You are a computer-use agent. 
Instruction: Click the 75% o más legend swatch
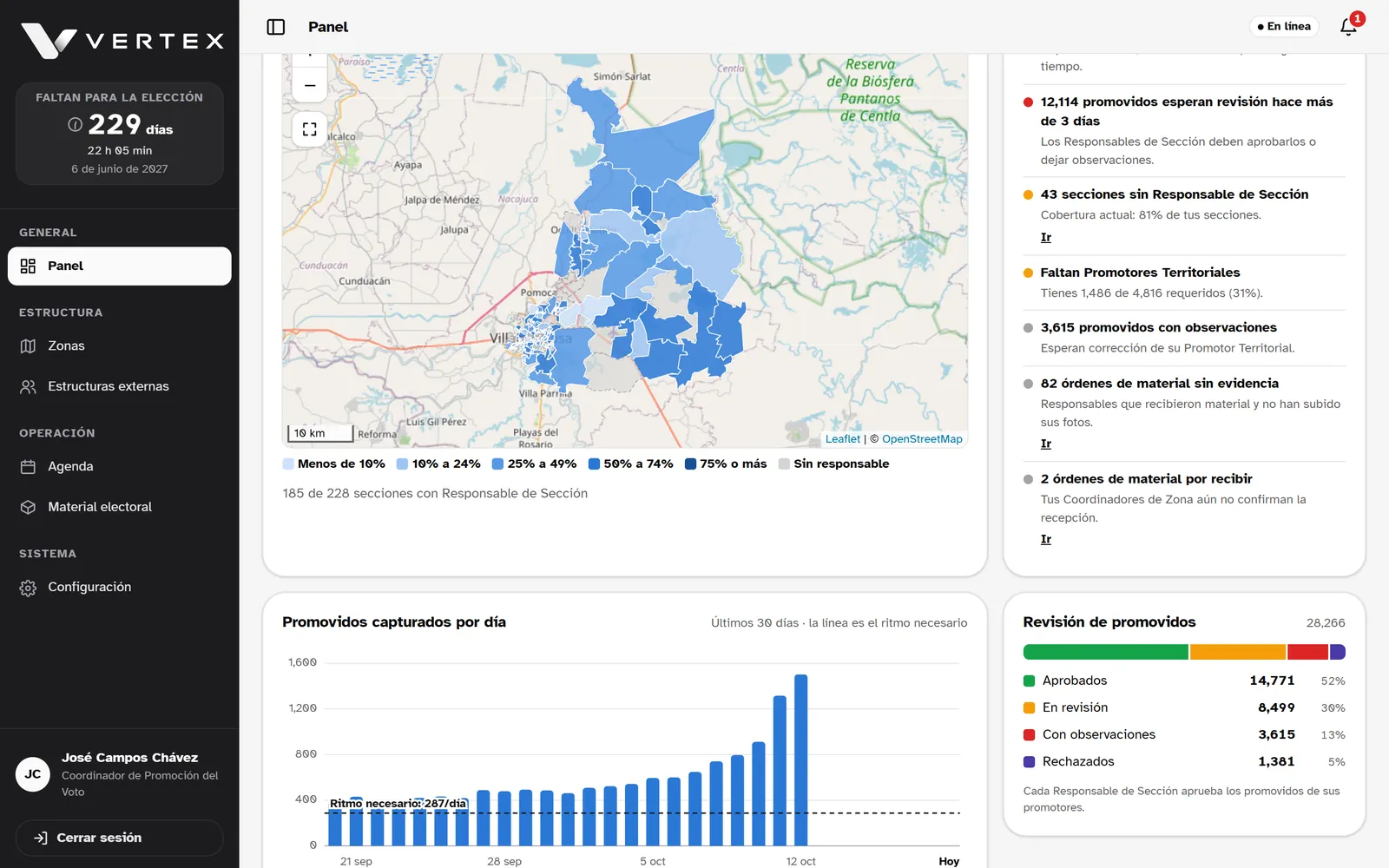[691, 464]
